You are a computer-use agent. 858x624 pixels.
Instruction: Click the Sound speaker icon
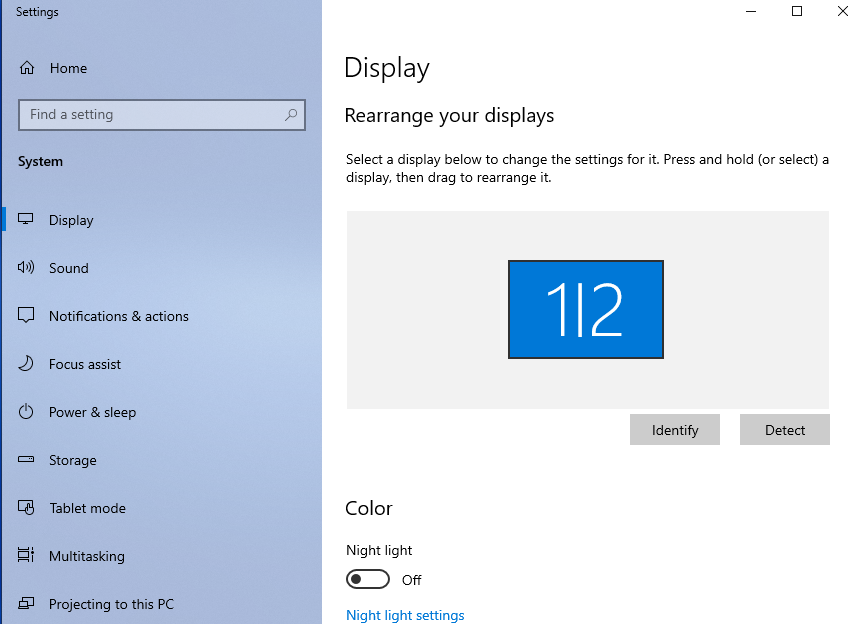tap(27, 268)
